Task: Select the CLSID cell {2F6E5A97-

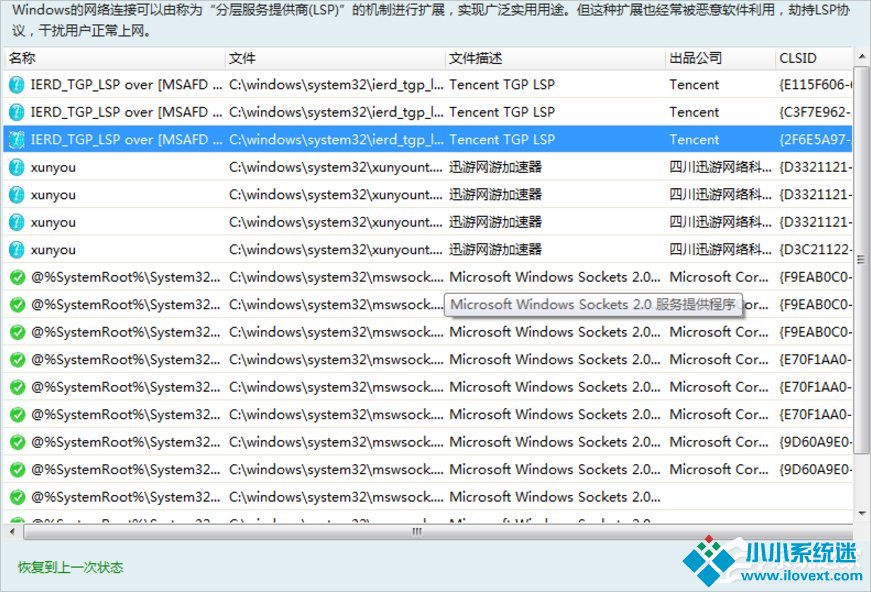Action: tap(815, 139)
